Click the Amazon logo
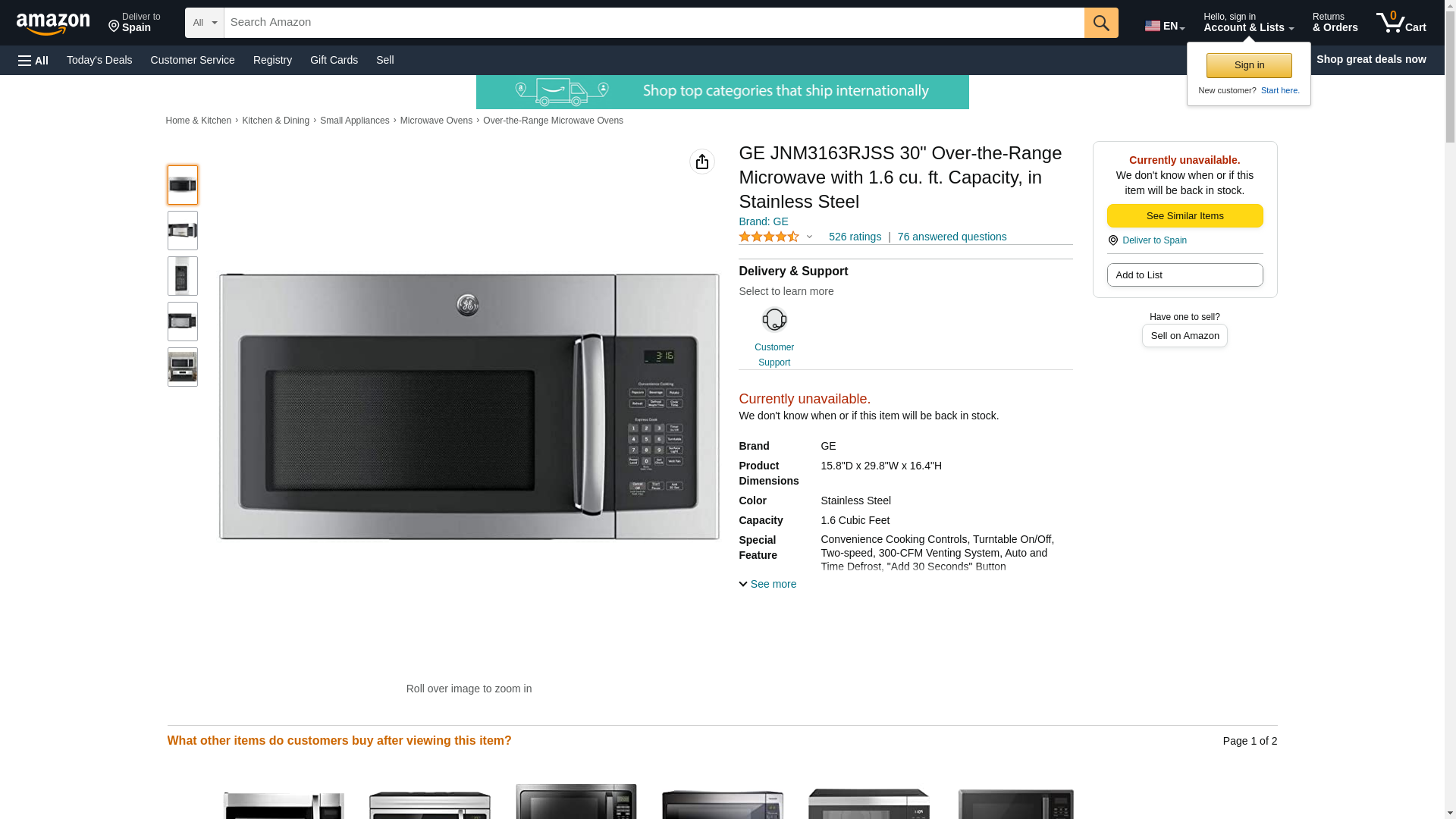1456x819 pixels. click(53, 24)
